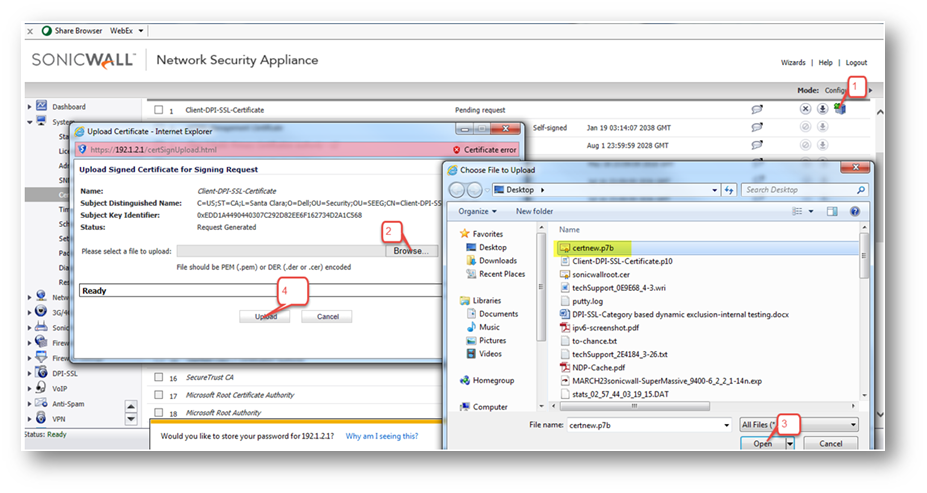The image size is (927, 493).
Task: Click the upload signed certificate icon for Client-DPI-SSL-Certificate
Action: click(x=840, y=109)
